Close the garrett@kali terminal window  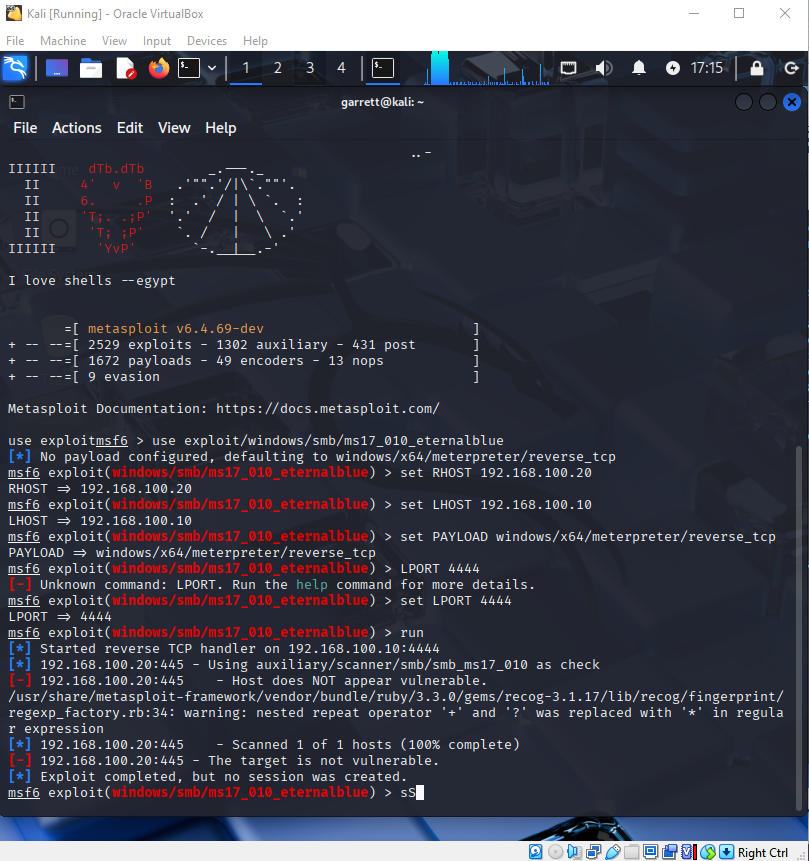point(792,102)
